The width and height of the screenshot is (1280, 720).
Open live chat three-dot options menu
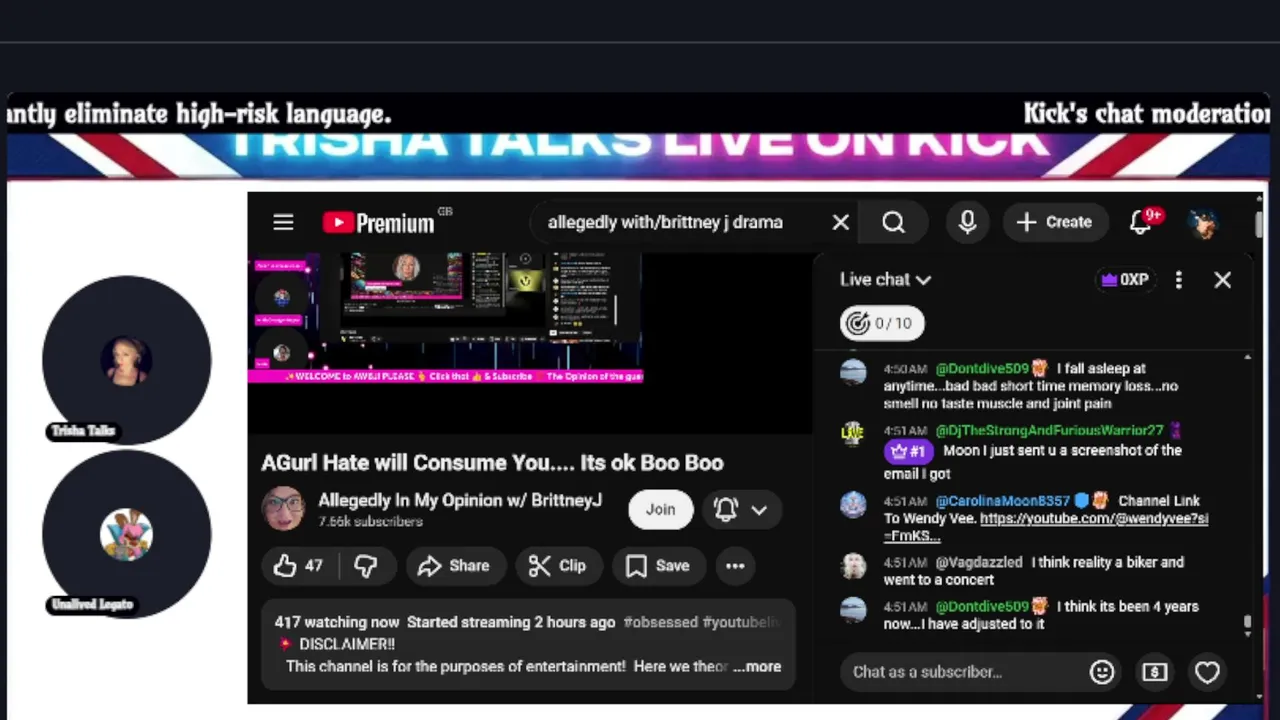coord(1179,280)
